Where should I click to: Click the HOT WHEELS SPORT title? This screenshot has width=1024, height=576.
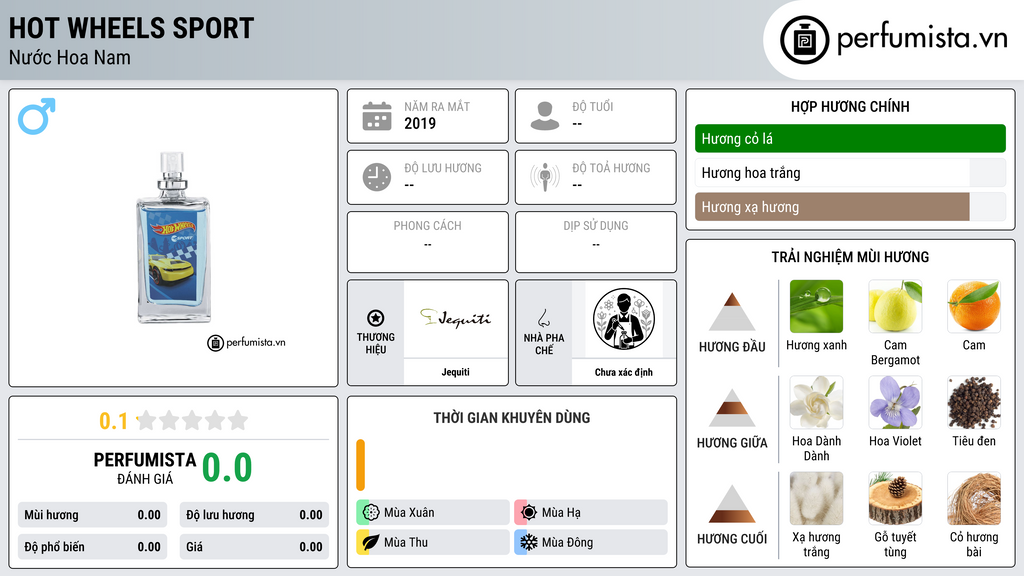click(x=131, y=28)
